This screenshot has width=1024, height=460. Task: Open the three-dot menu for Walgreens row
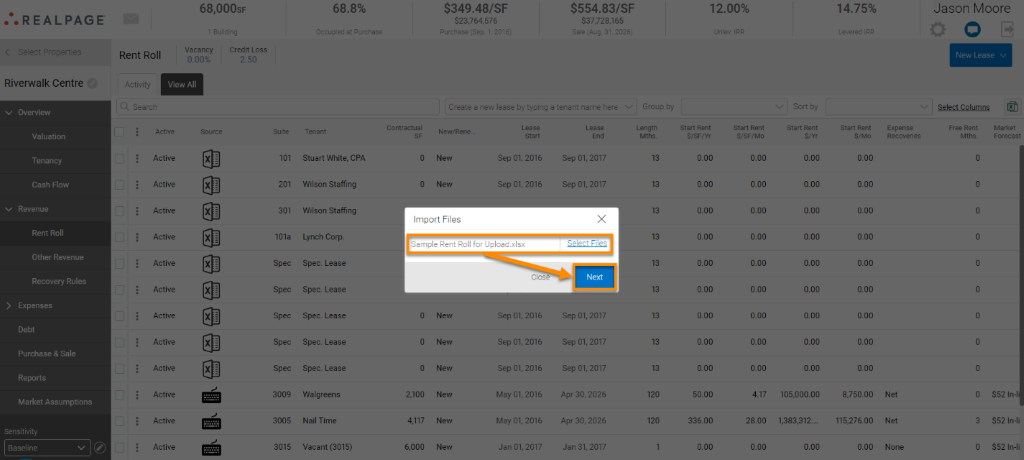point(137,396)
